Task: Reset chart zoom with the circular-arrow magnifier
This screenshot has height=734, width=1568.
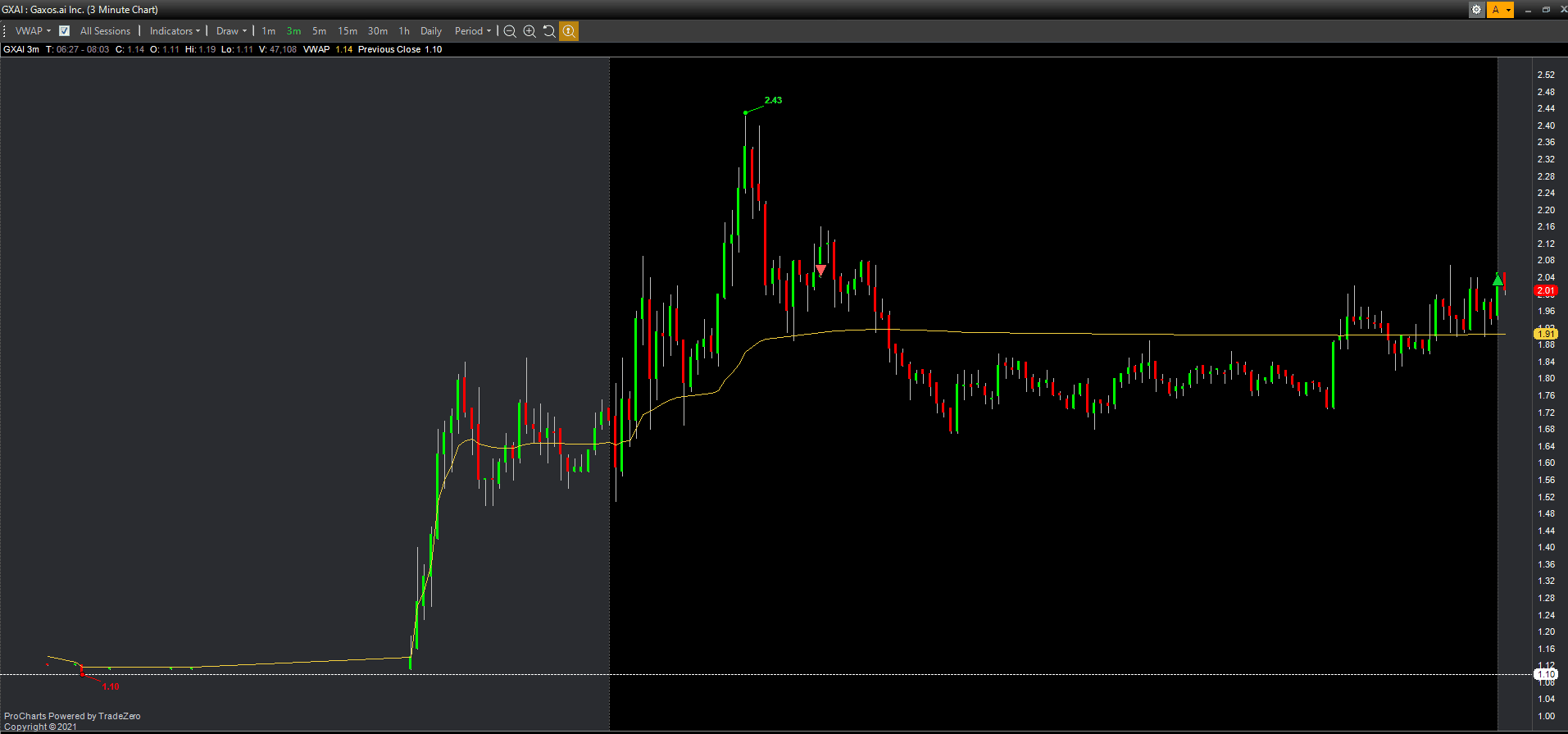Action: 549,31
